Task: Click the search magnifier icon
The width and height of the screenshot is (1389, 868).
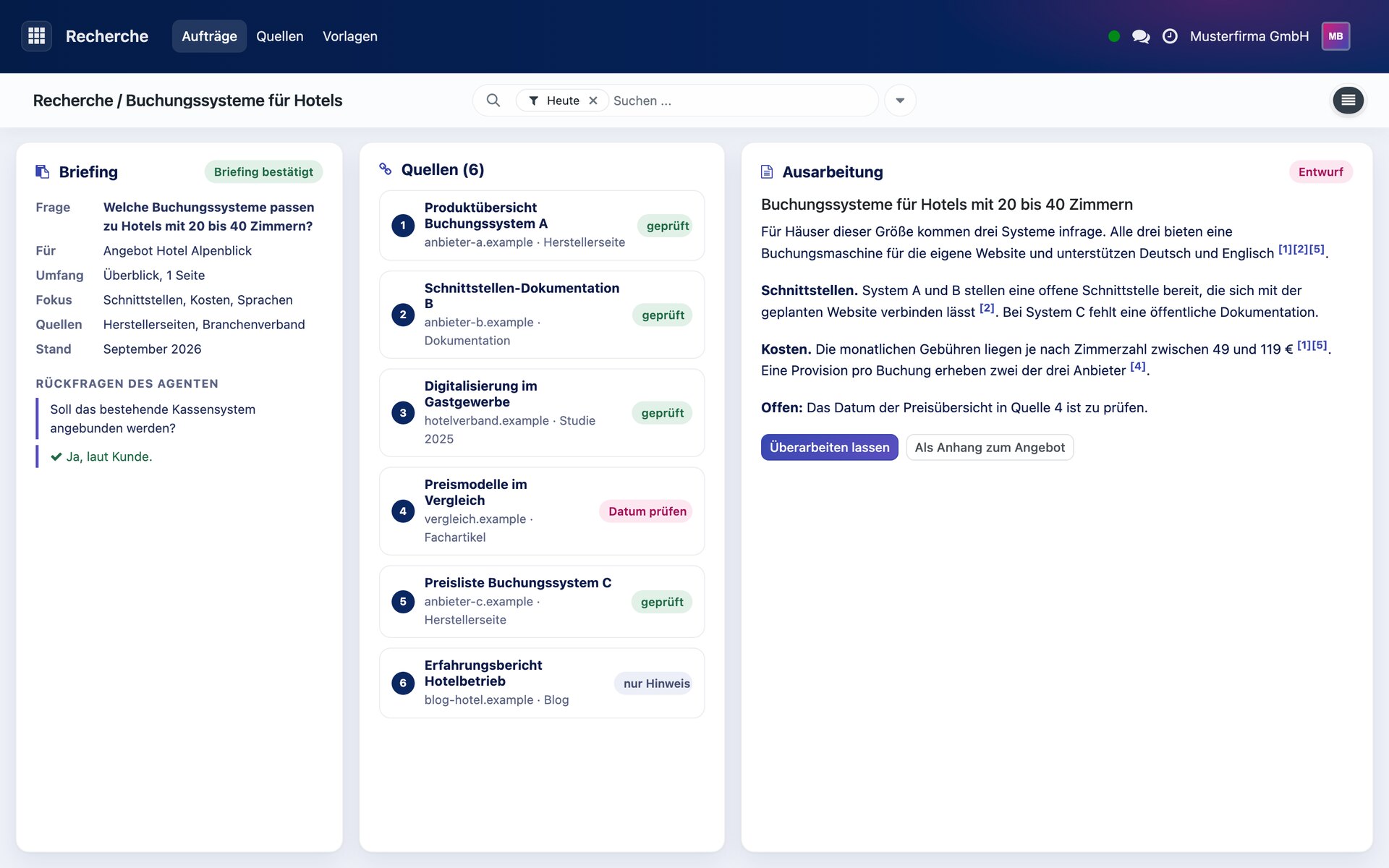Action: (x=493, y=101)
